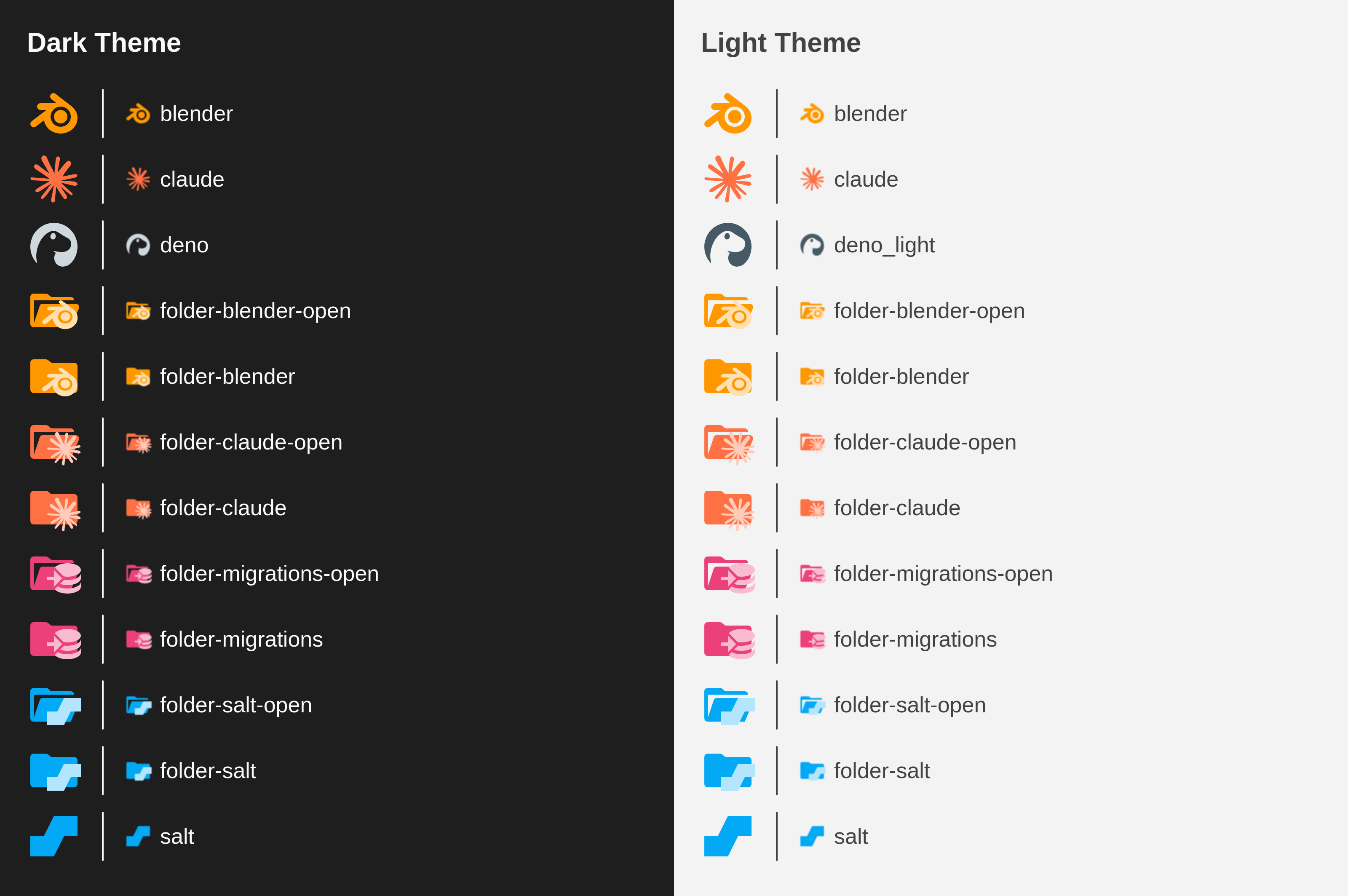1348x896 pixels.
Task: Select large folder-claude icon in Light Theme
Action: (729, 508)
